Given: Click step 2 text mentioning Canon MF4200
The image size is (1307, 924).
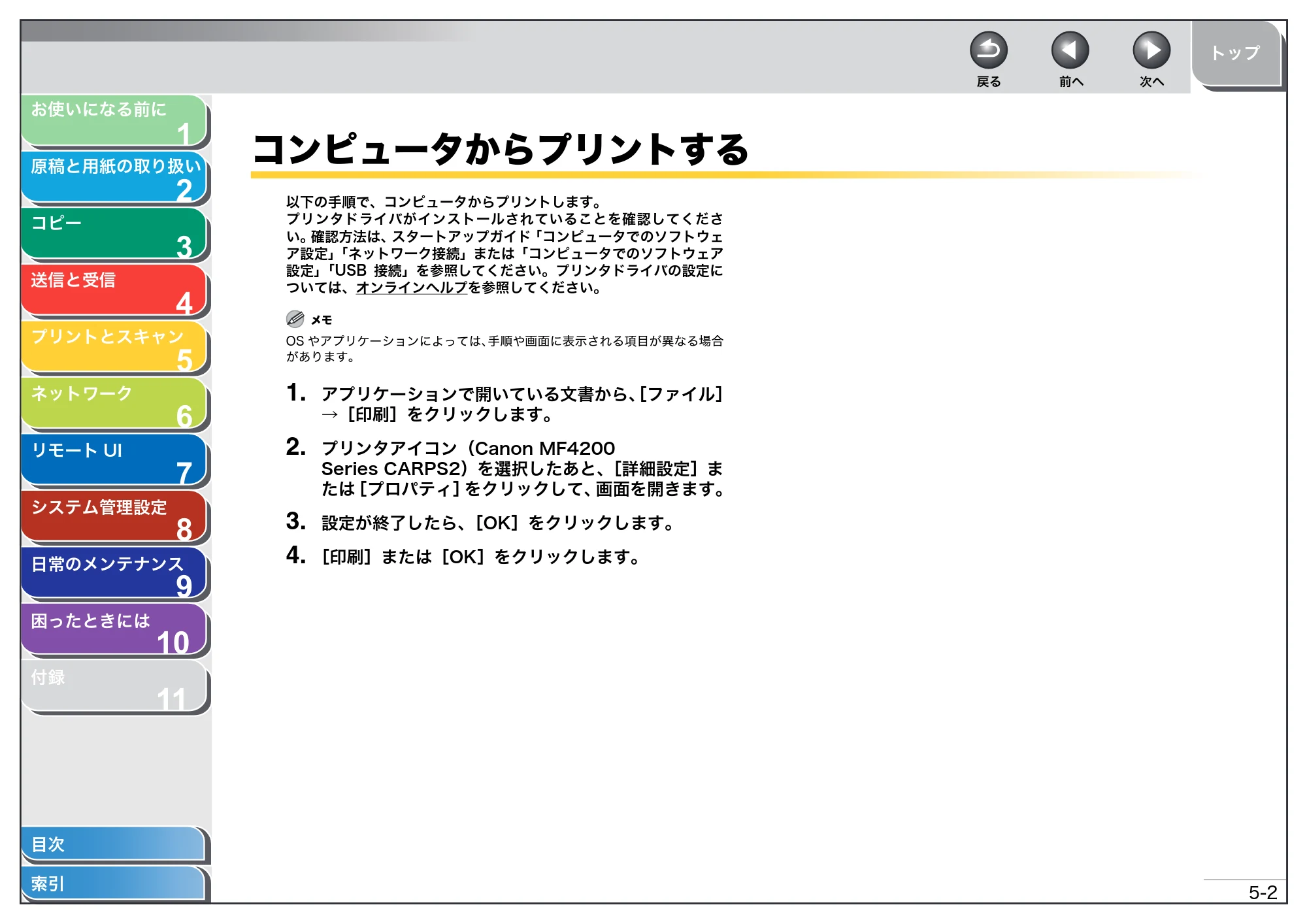Looking at the screenshot, I should coord(523,469).
